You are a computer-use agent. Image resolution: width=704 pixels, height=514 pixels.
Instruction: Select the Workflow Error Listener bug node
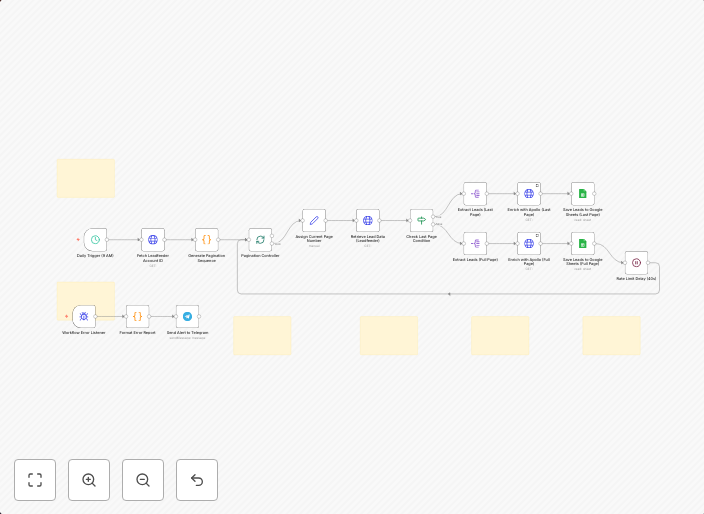(x=84, y=316)
